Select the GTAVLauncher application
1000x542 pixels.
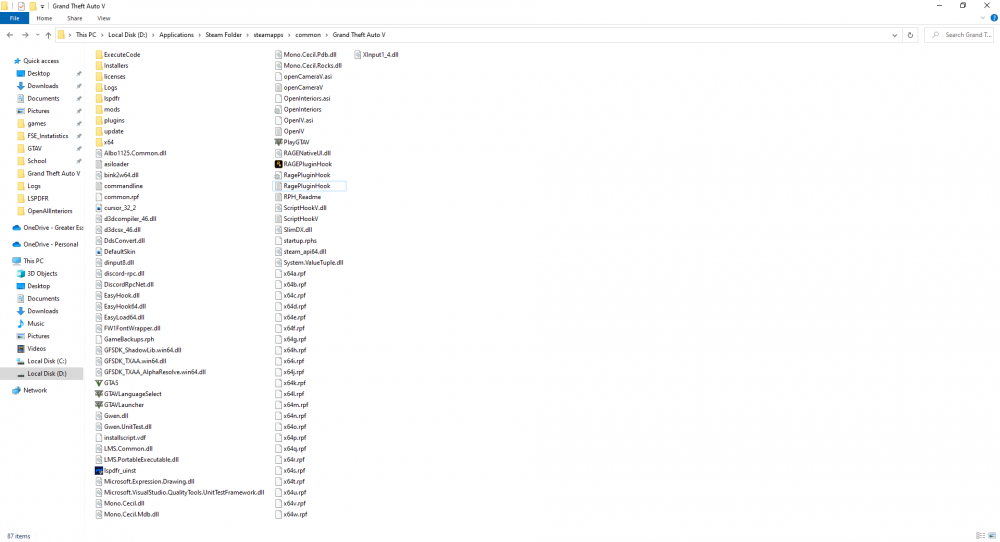119,405
